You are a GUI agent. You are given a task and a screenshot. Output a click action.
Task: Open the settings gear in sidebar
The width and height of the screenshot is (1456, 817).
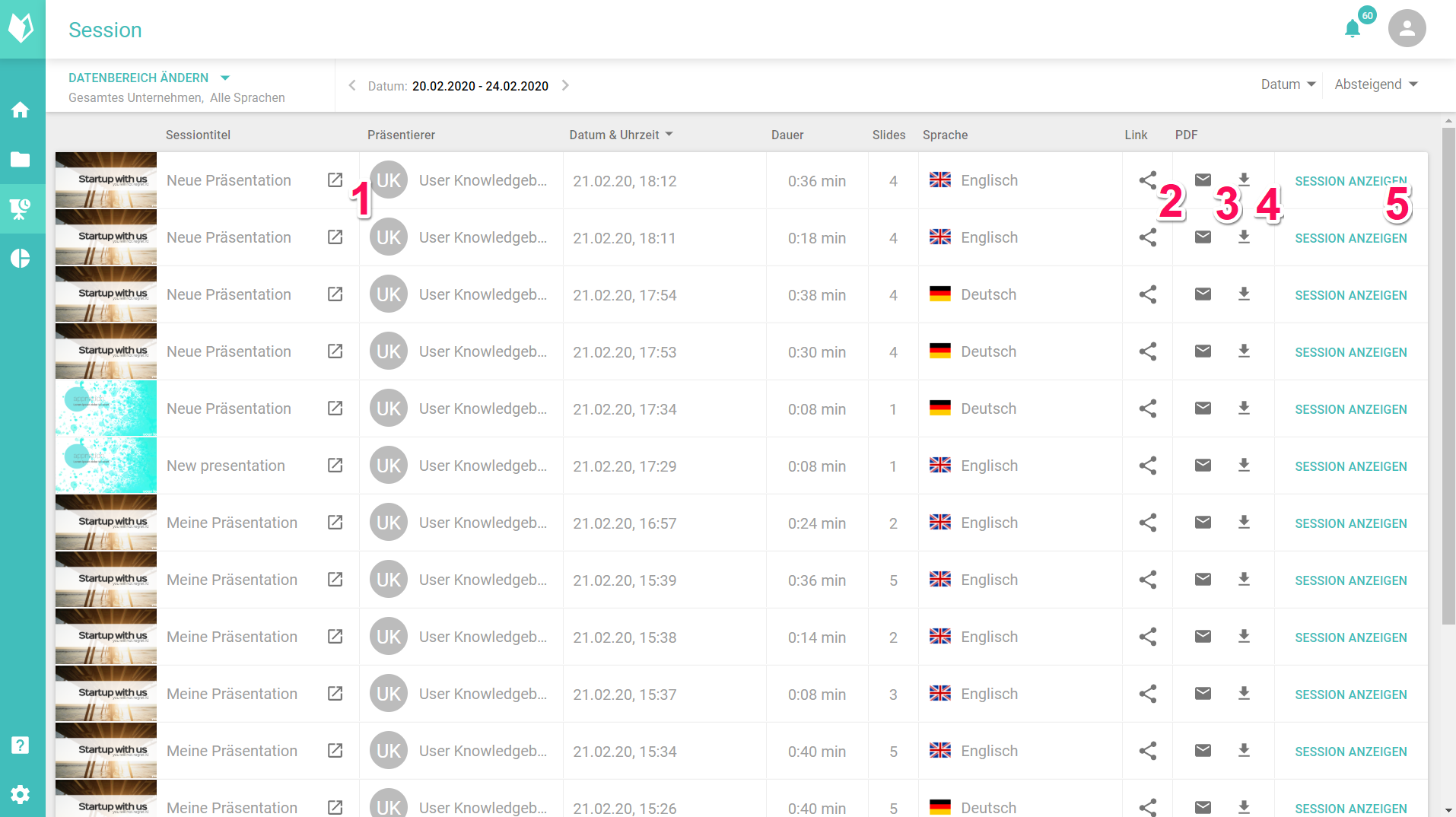point(21,794)
